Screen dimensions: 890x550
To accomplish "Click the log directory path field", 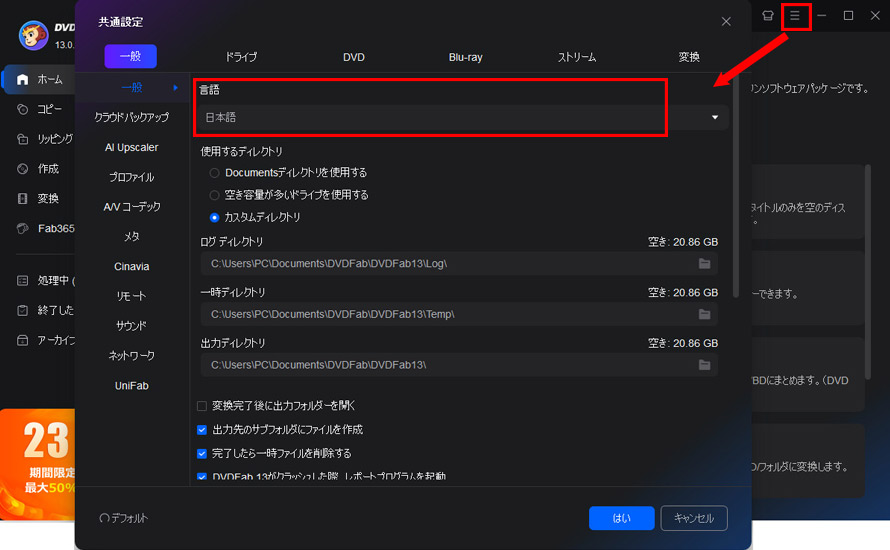I will (x=459, y=263).
